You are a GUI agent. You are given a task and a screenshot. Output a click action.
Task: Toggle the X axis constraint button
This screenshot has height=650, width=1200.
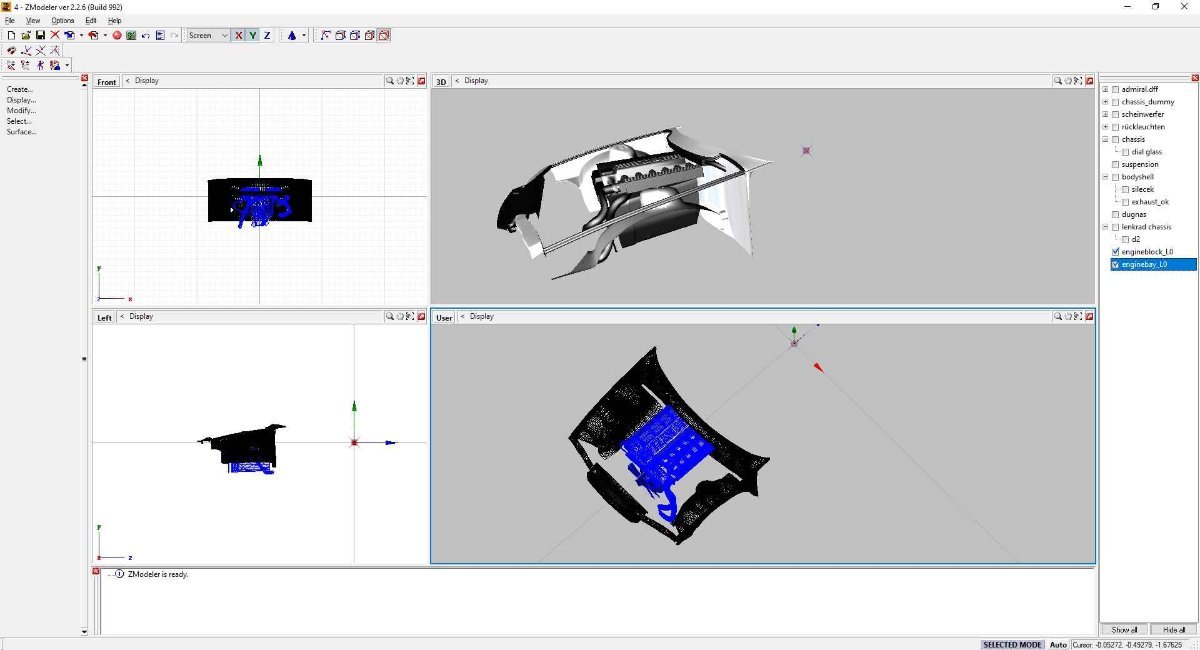pos(238,35)
